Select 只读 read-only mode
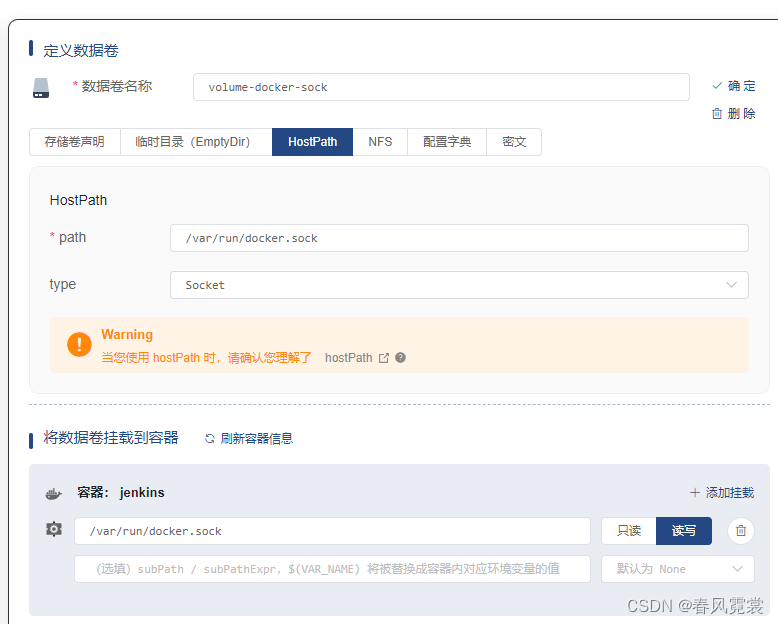The width and height of the screenshot is (778, 624). [x=629, y=531]
